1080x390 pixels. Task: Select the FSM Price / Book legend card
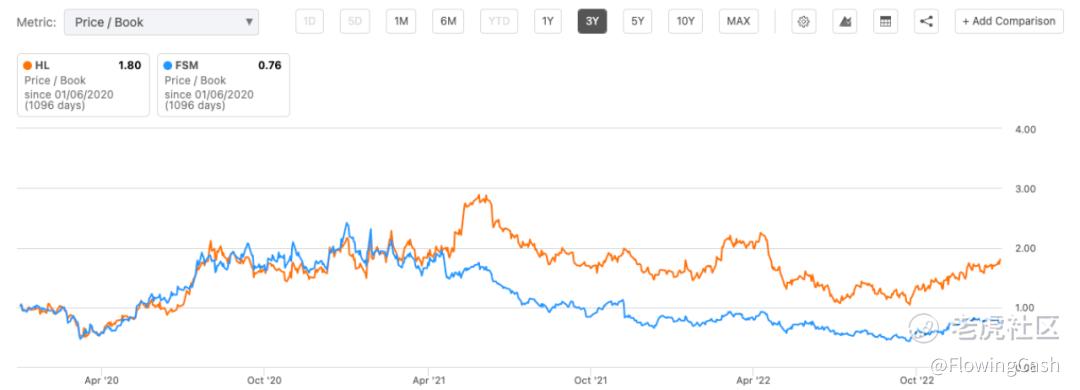click(223, 85)
